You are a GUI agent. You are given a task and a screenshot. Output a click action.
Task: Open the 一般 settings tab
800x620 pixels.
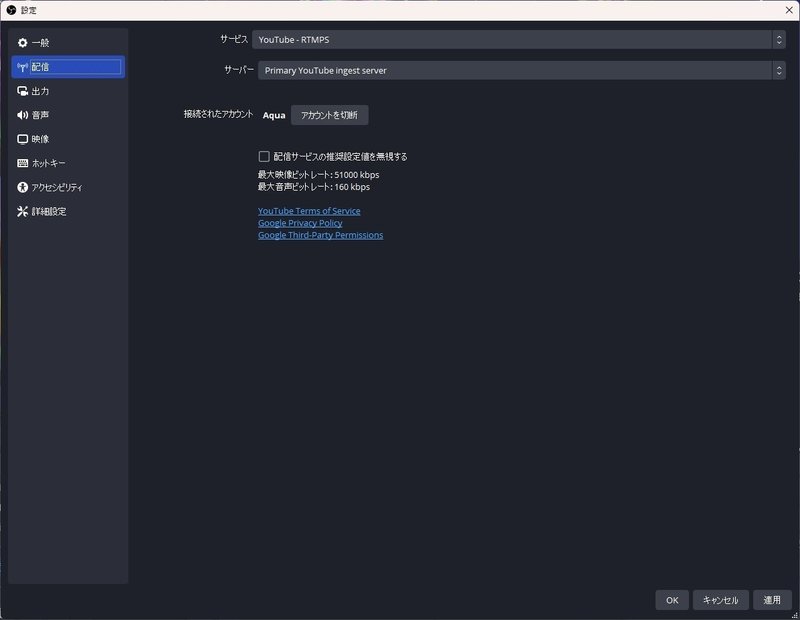pyautogui.click(x=68, y=43)
